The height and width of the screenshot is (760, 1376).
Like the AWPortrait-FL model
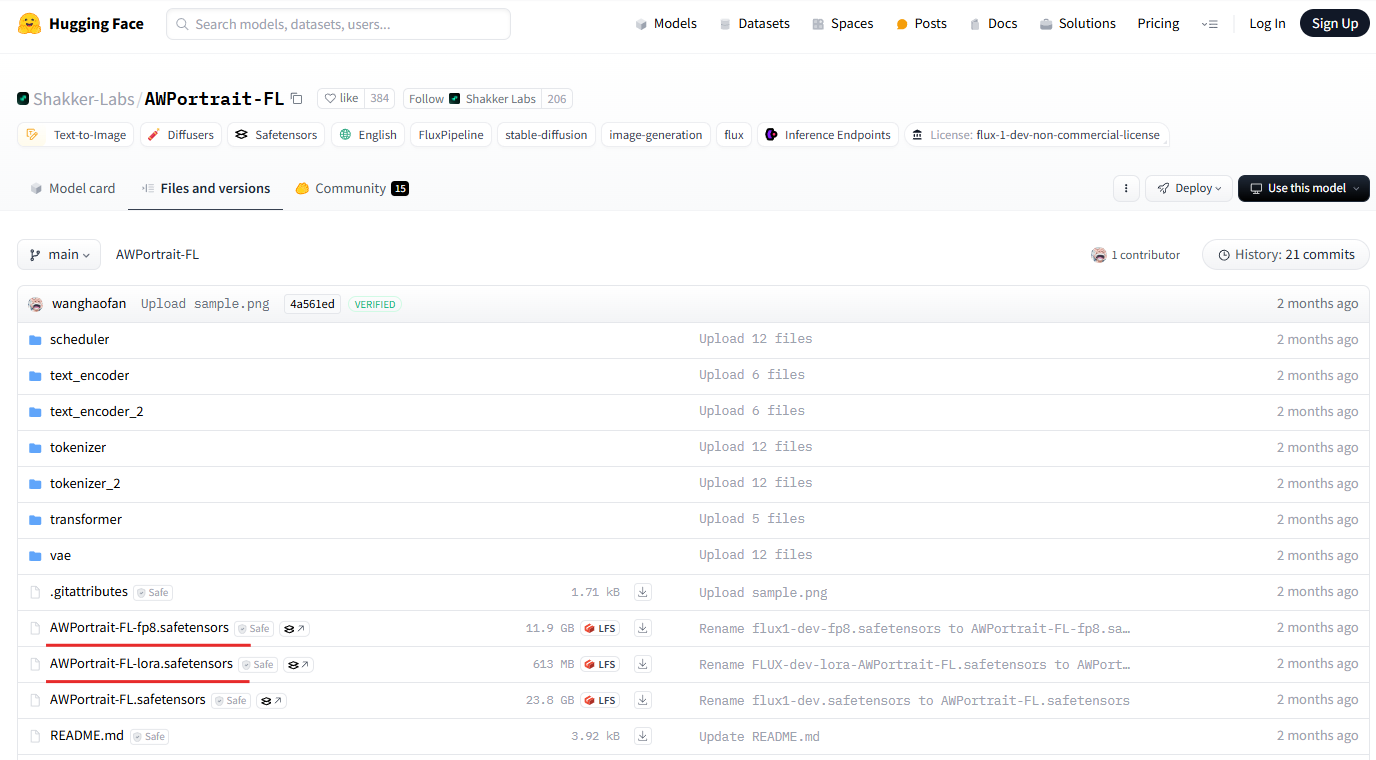click(x=341, y=98)
